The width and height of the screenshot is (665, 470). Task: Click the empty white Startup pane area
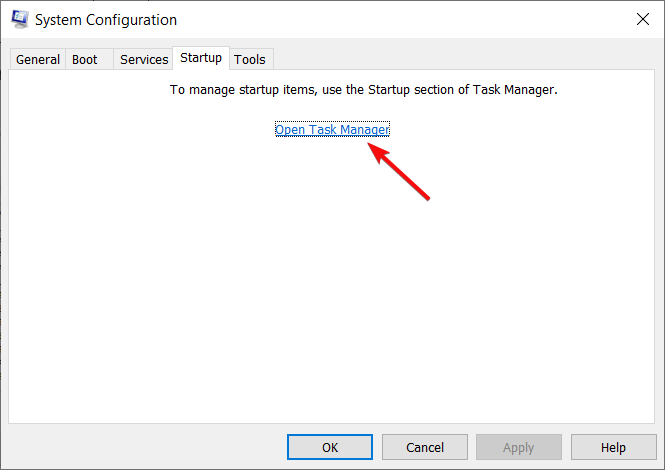pos(331,297)
